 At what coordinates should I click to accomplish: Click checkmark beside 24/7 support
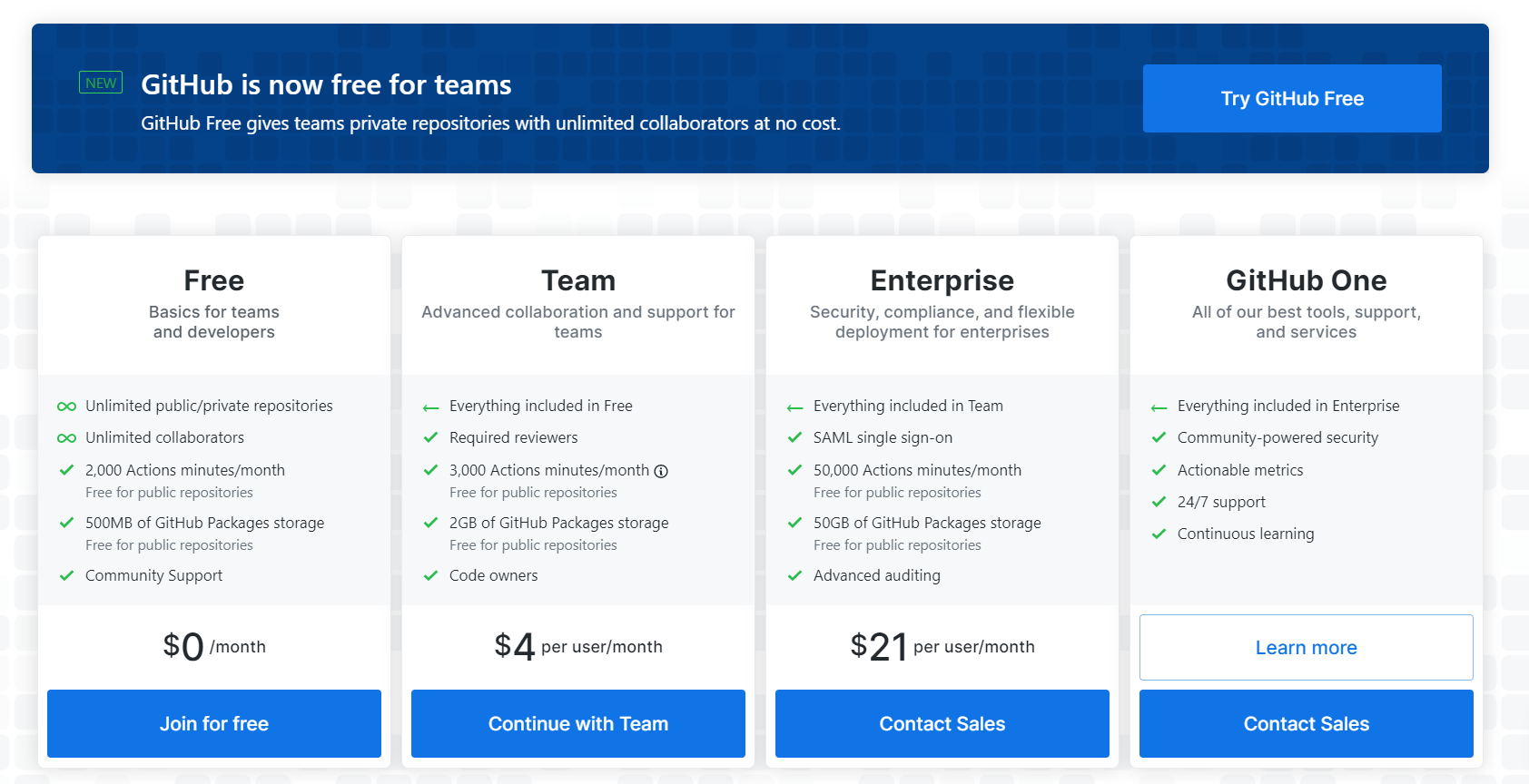(1159, 502)
